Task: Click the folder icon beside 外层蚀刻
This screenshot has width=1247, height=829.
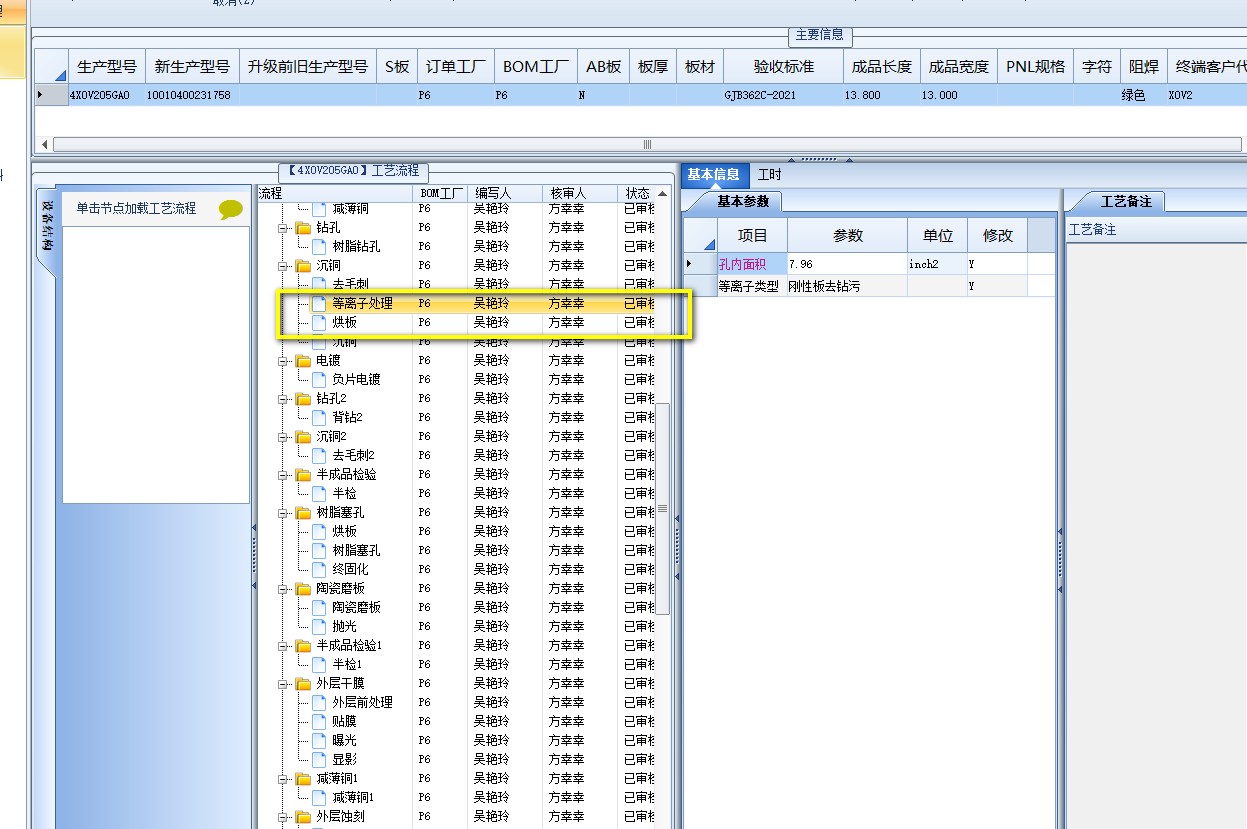Action: tap(304, 816)
